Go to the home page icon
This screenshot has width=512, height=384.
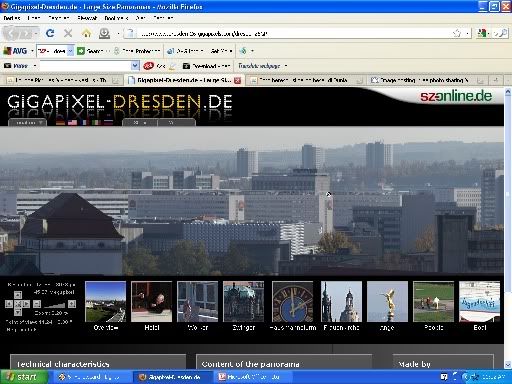(86, 33)
